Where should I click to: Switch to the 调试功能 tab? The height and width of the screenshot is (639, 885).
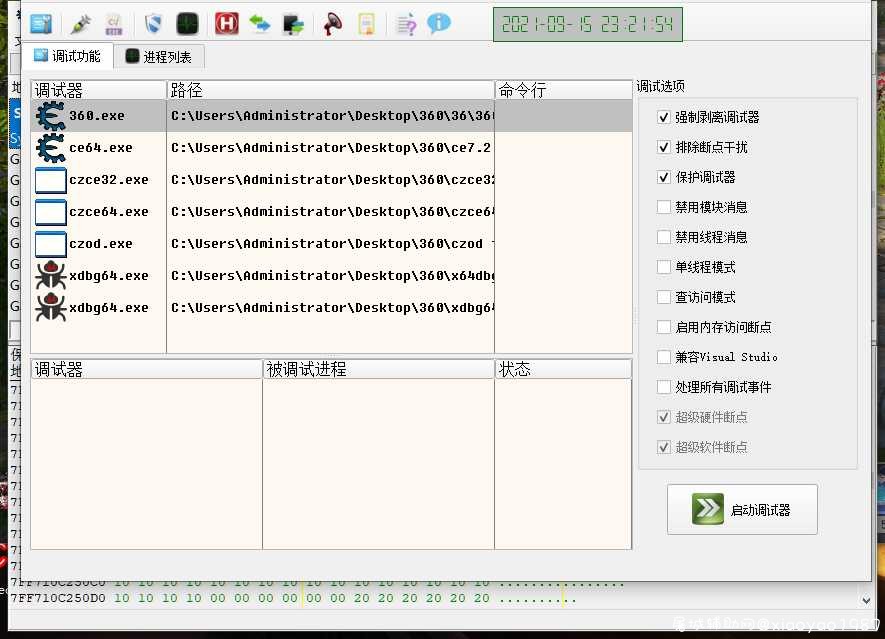click(67, 56)
